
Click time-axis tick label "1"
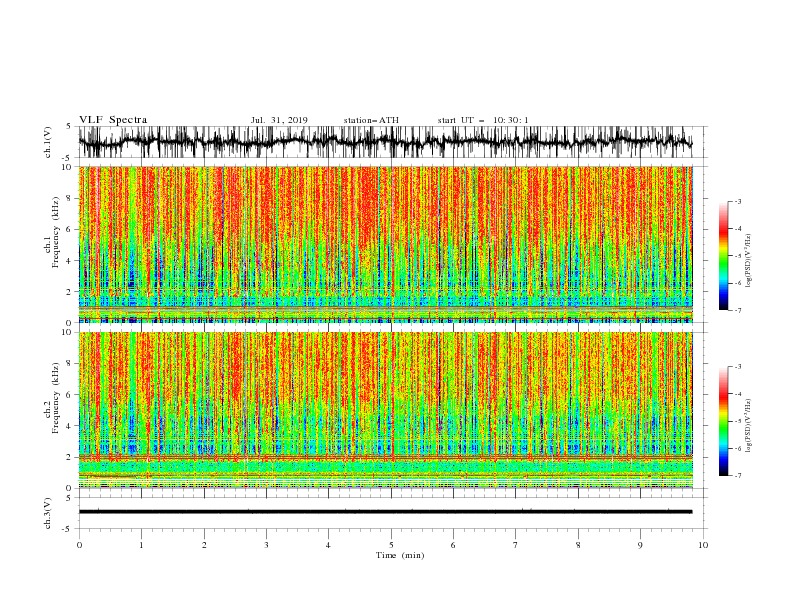pyautogui.click(x=141, y=545)
